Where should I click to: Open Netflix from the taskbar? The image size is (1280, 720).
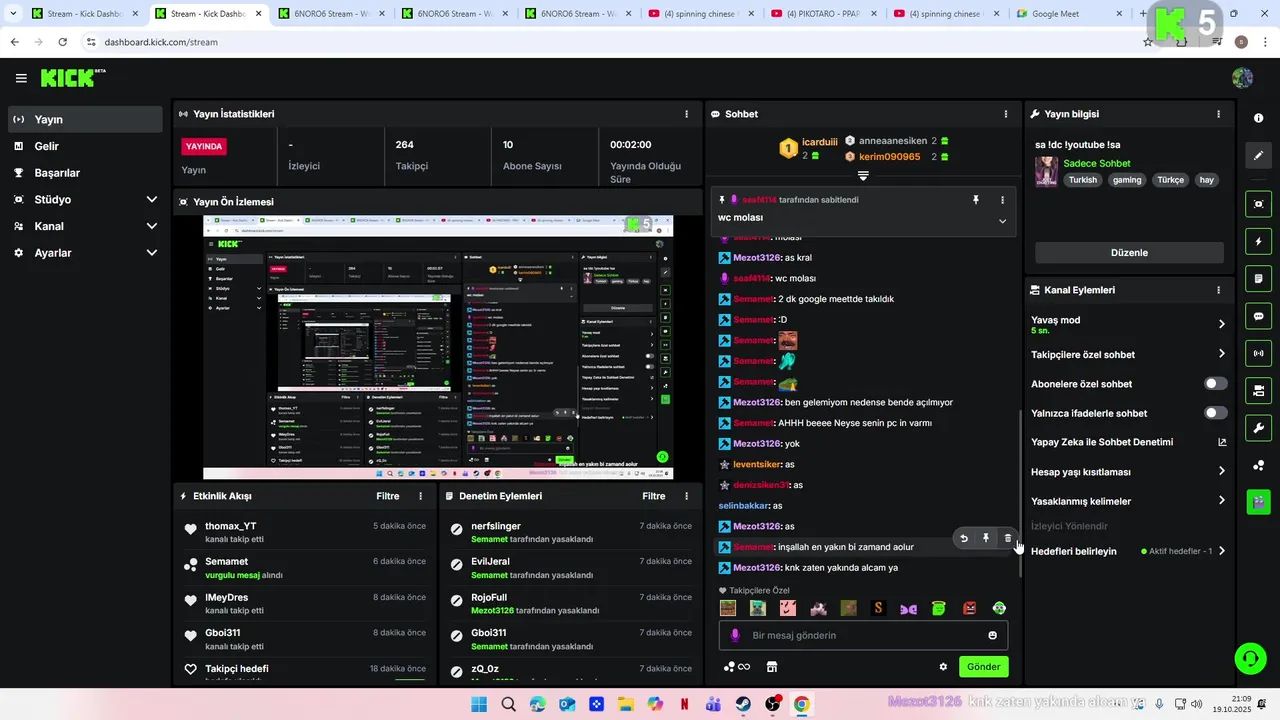click(x=684, y=704)
